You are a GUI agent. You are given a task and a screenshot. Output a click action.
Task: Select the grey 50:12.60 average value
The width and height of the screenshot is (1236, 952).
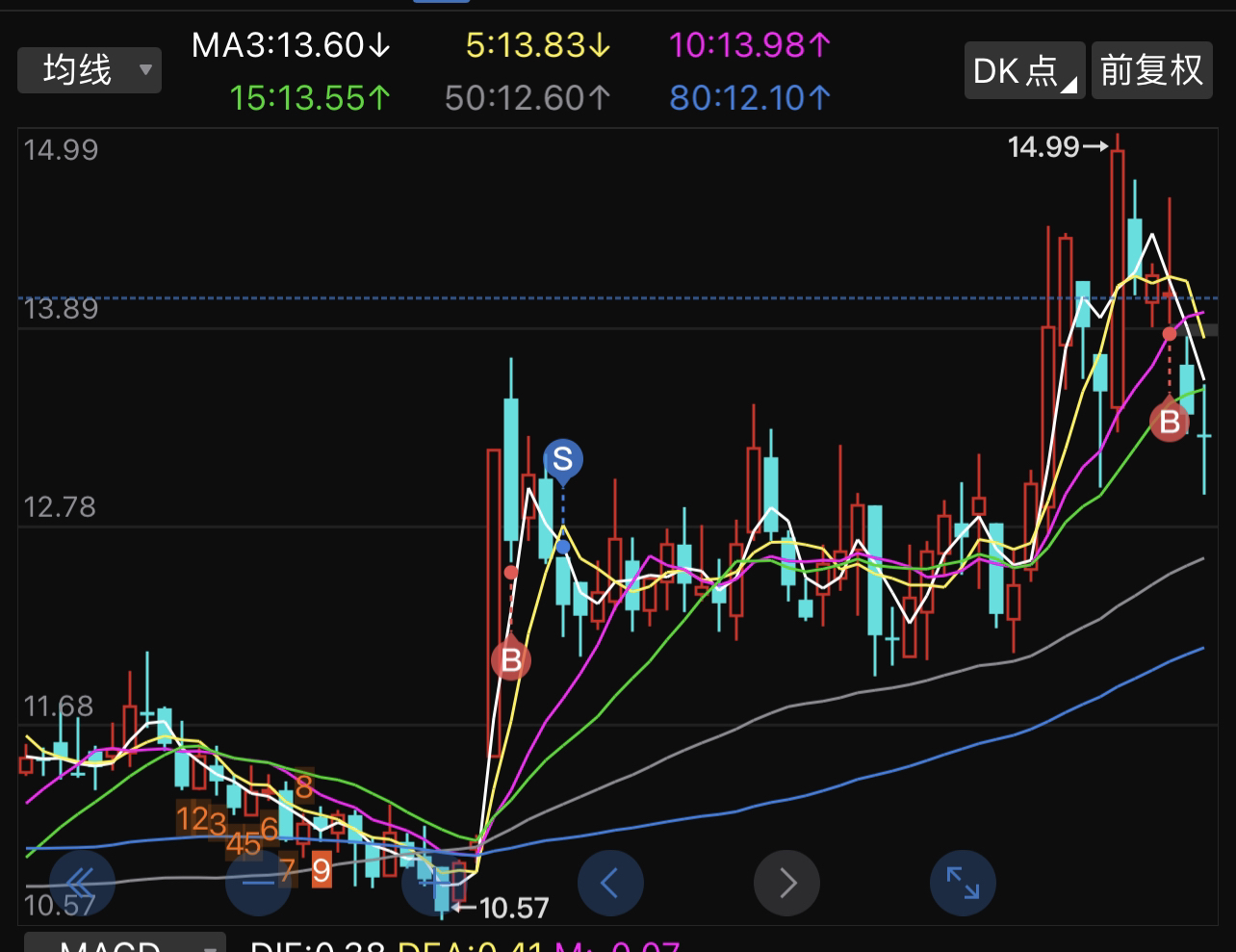click(528, 97)
